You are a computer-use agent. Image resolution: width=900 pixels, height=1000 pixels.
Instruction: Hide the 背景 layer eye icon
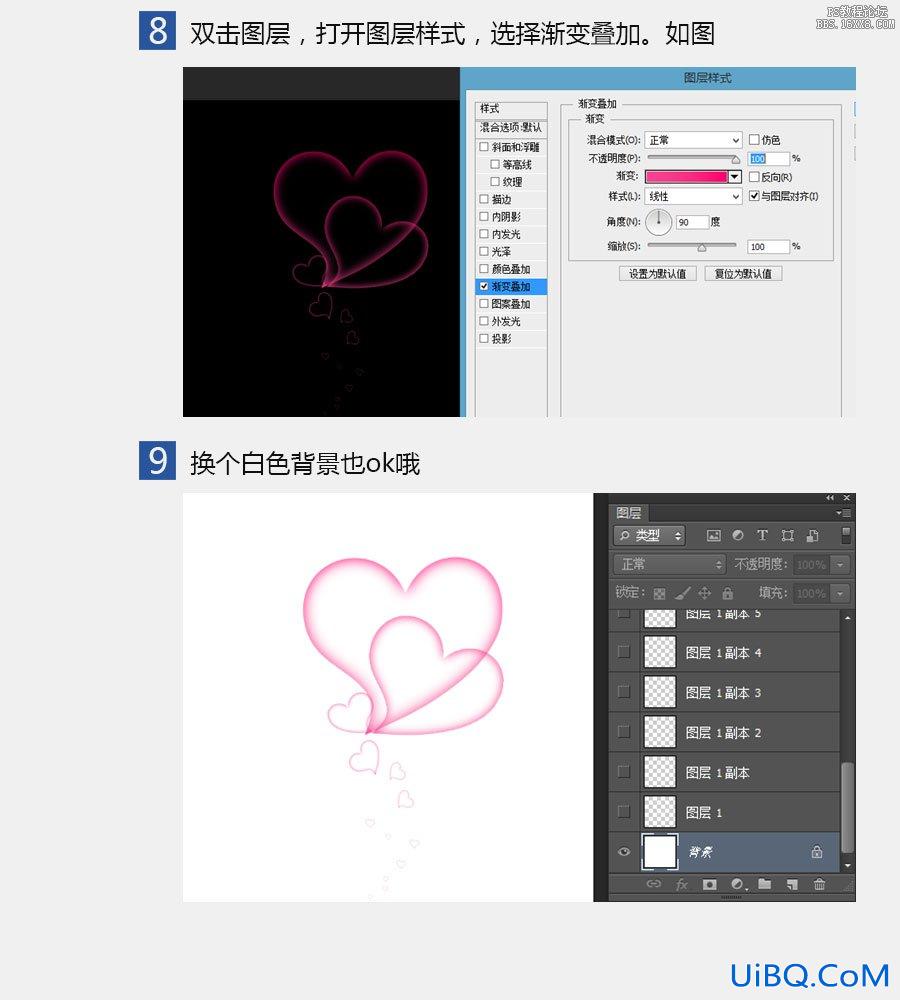tap(624, 851)
